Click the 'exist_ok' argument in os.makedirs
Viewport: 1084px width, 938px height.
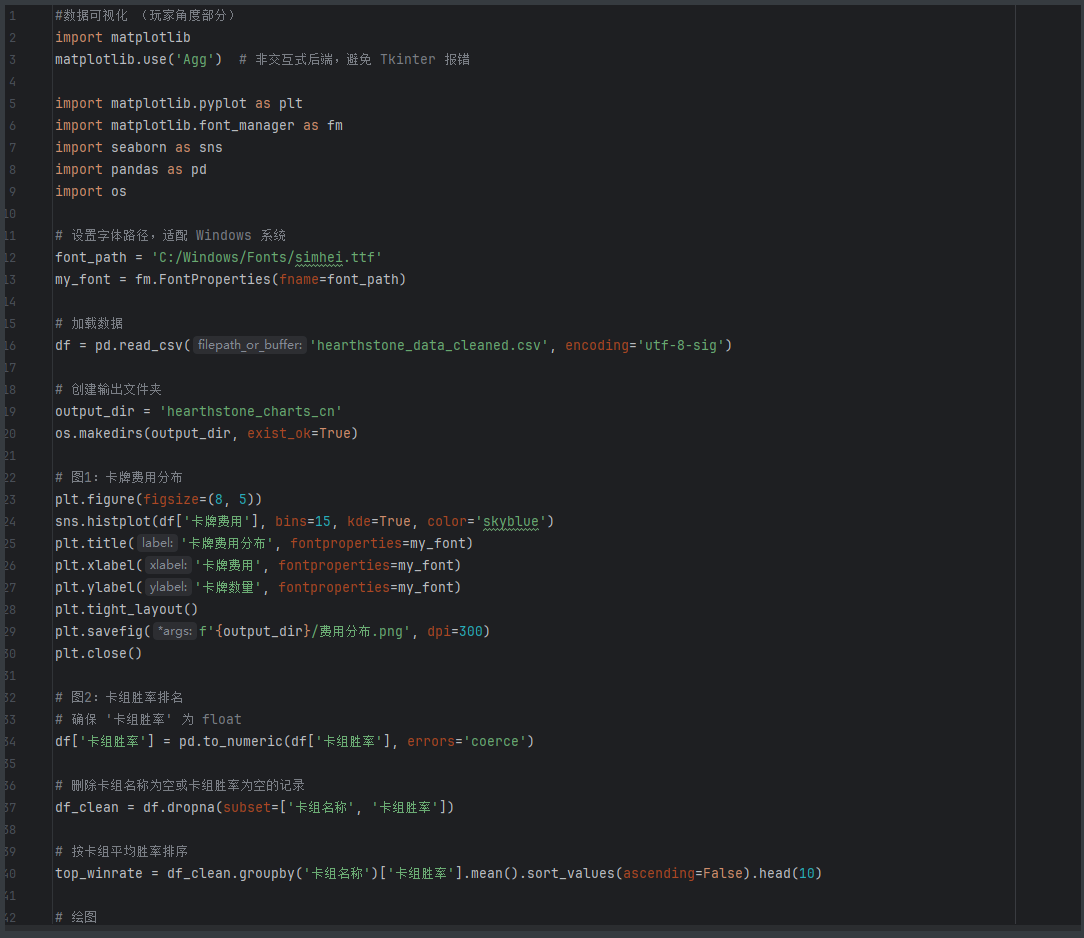278,433
